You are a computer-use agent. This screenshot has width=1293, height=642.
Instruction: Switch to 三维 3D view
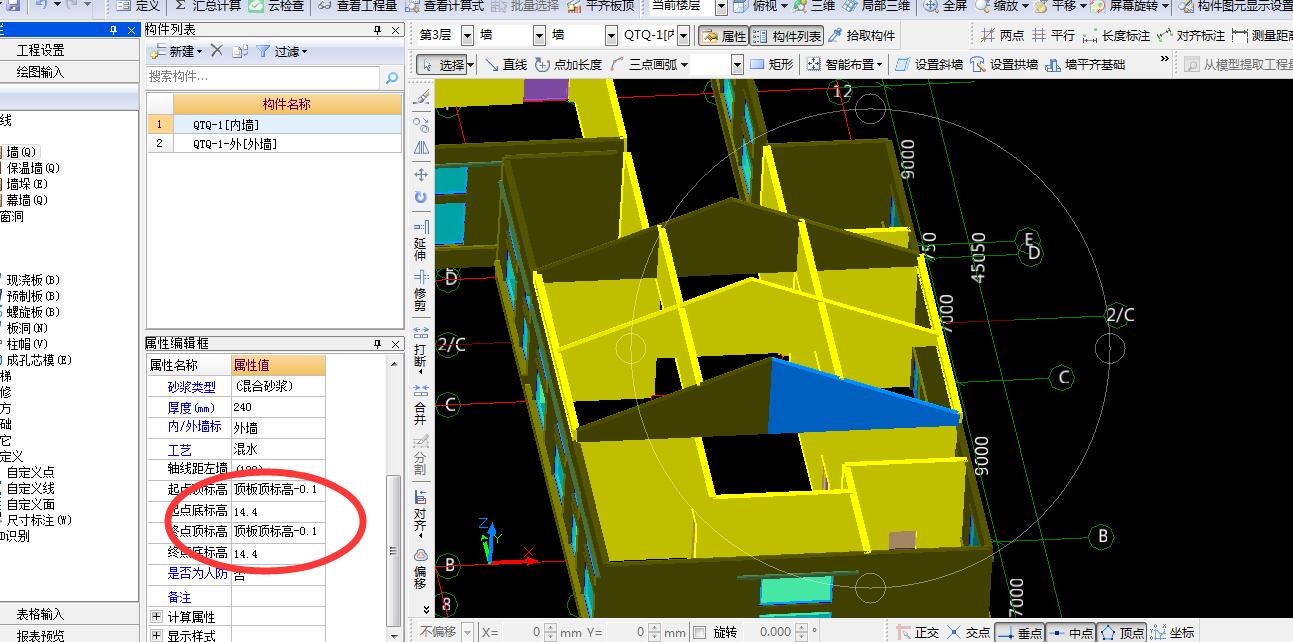(813, 6)
